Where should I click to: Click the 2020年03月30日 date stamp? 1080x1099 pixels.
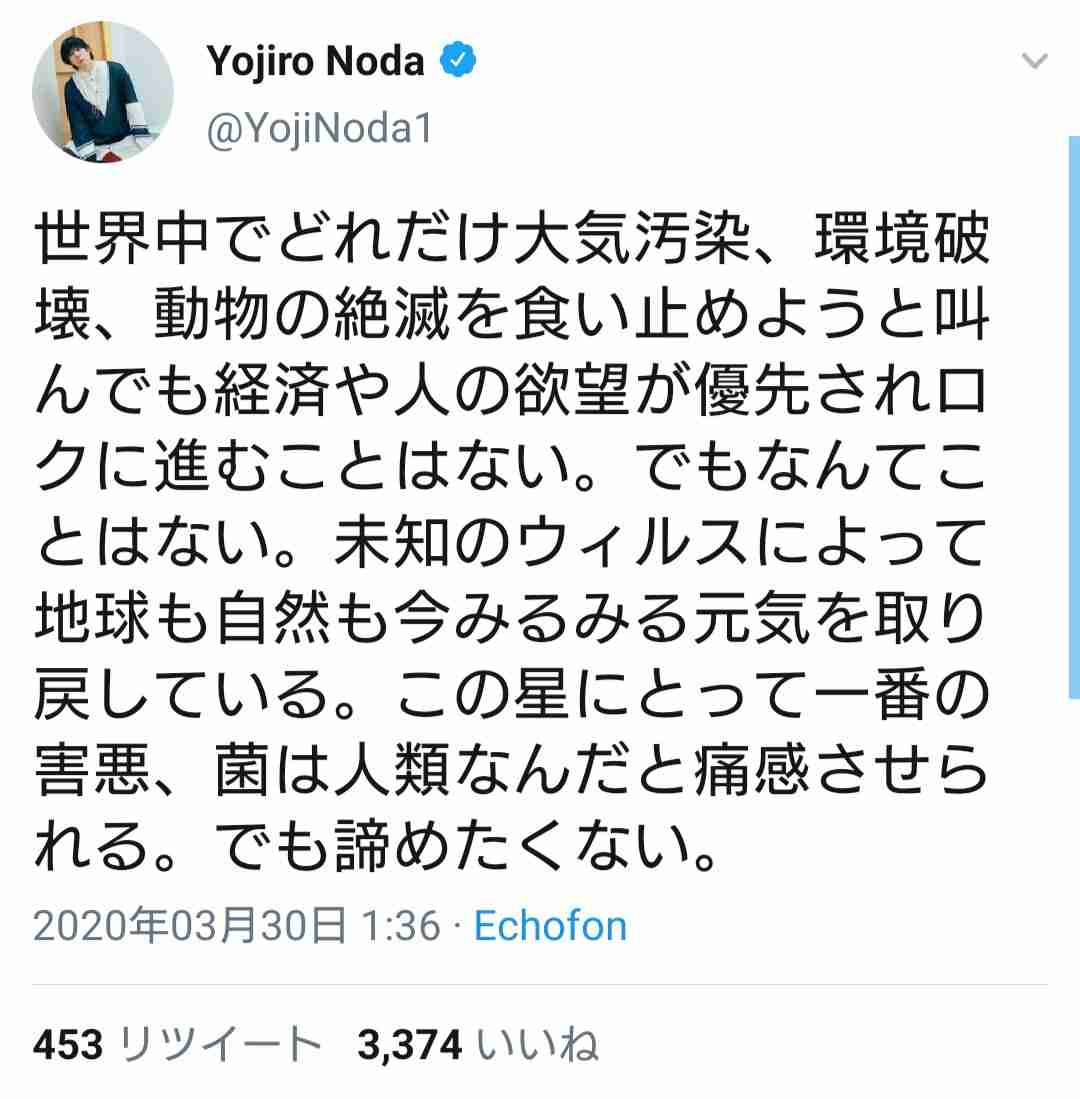click(x=190, y=926)
